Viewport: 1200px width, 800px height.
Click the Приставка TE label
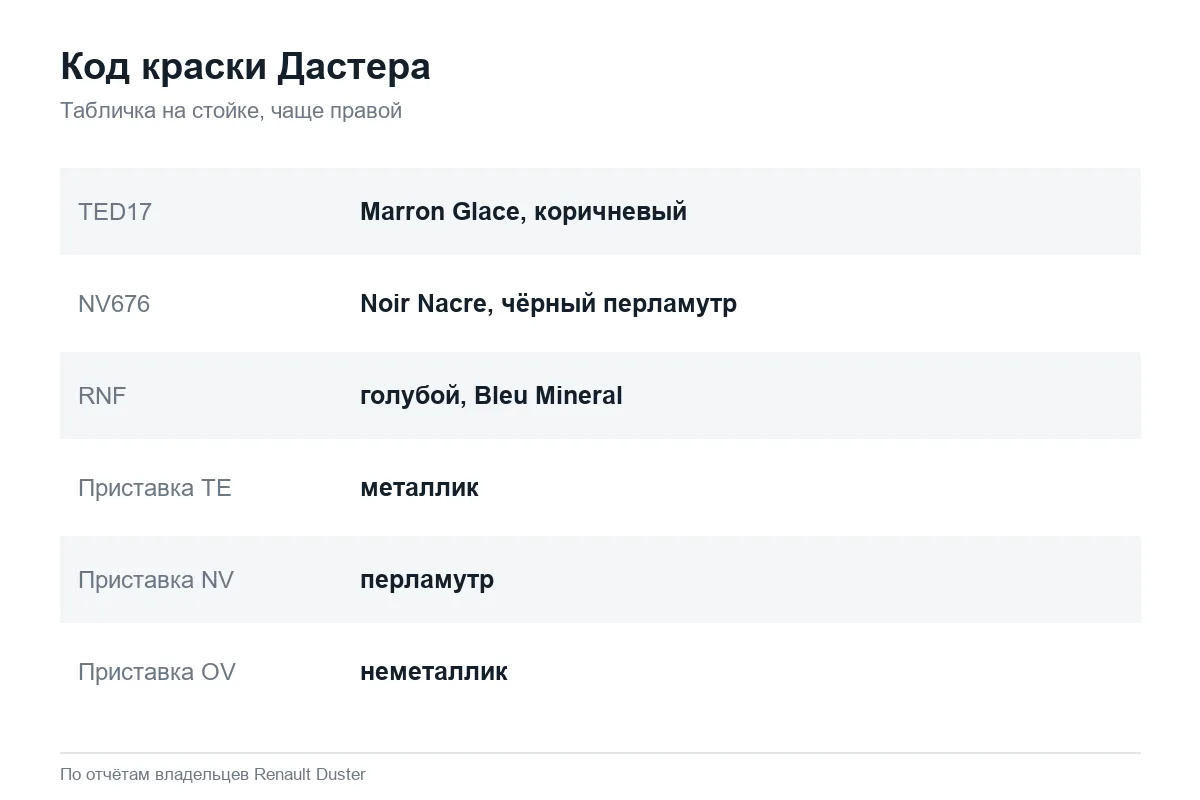click(x=155, y=488)
